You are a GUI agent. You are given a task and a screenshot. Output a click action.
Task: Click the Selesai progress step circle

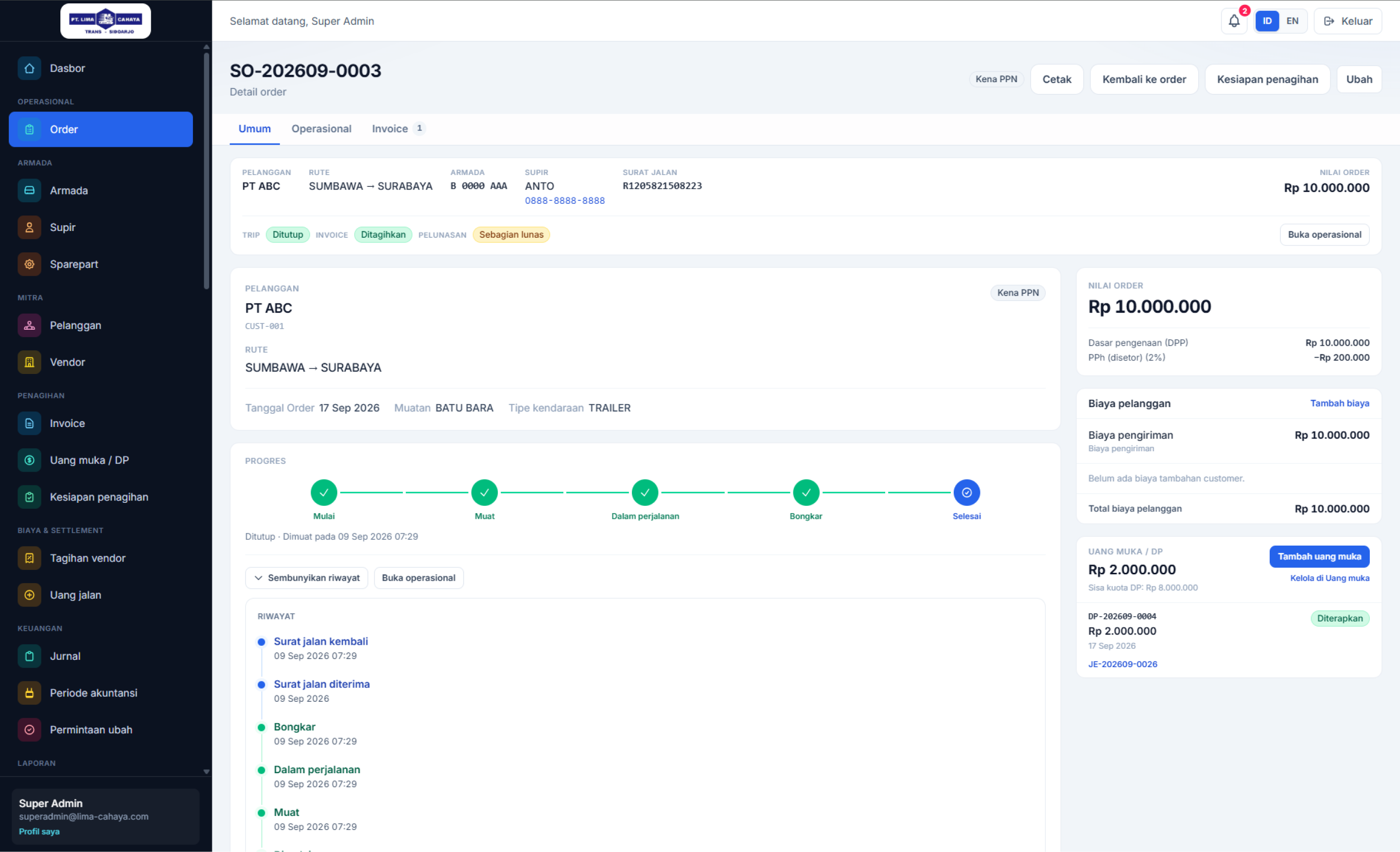click(x=966, y=493)
